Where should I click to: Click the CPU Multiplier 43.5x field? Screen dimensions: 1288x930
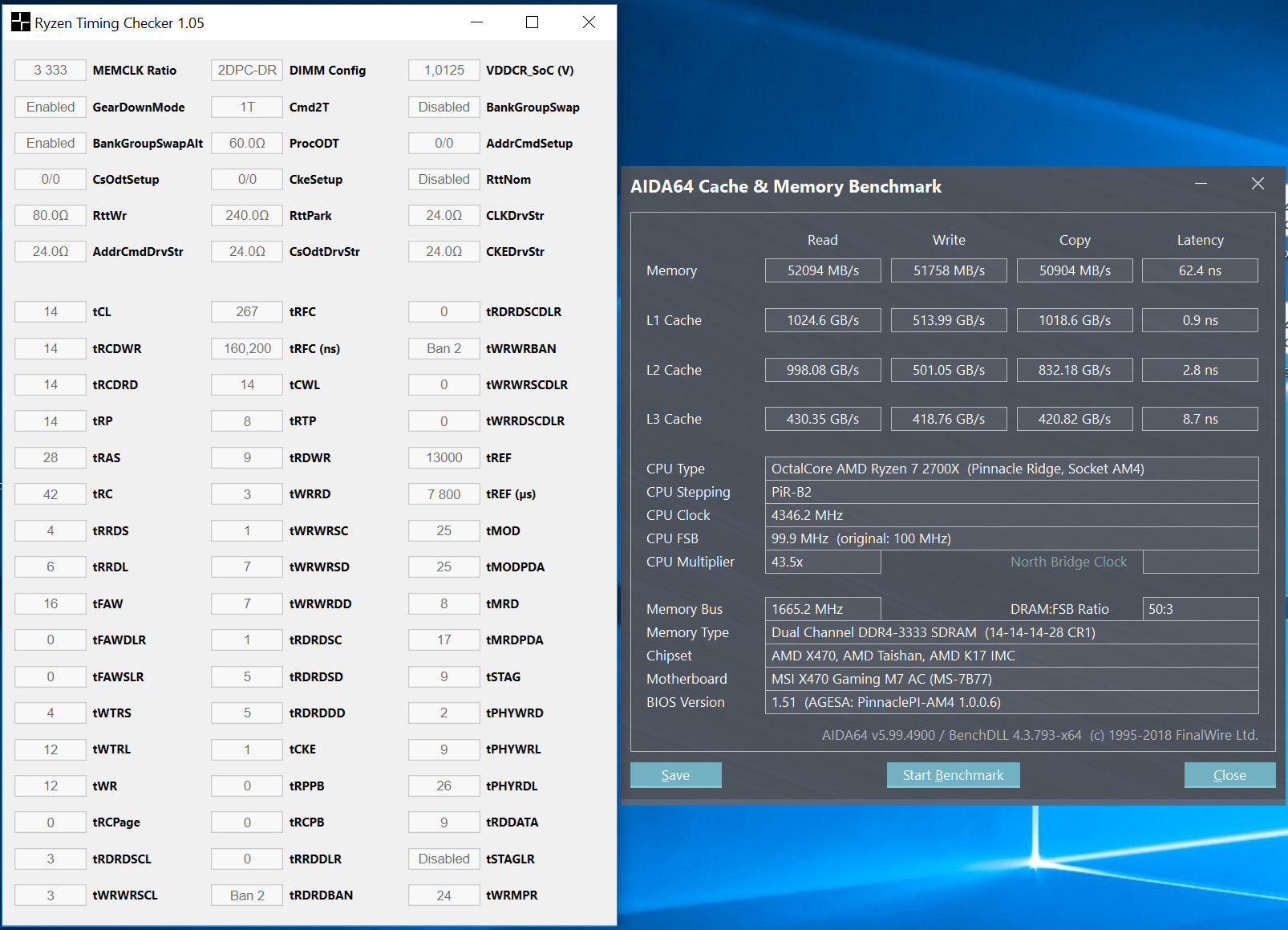pos(823,562)
